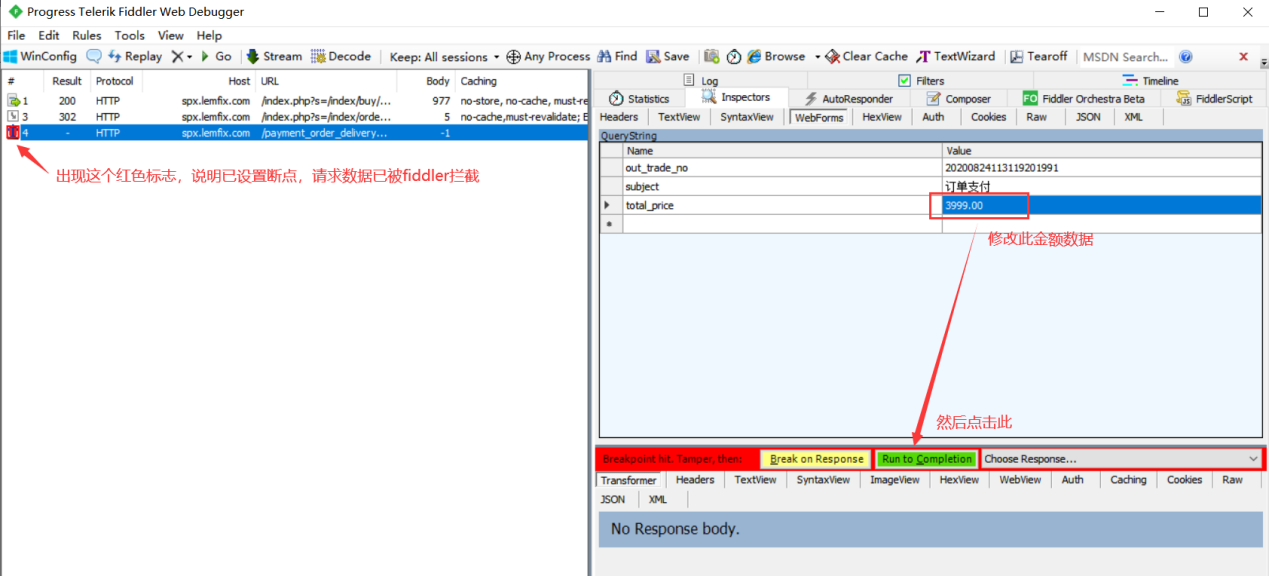
Task: Click the WinConfig toolbar icon
Action: coord(40,57)
